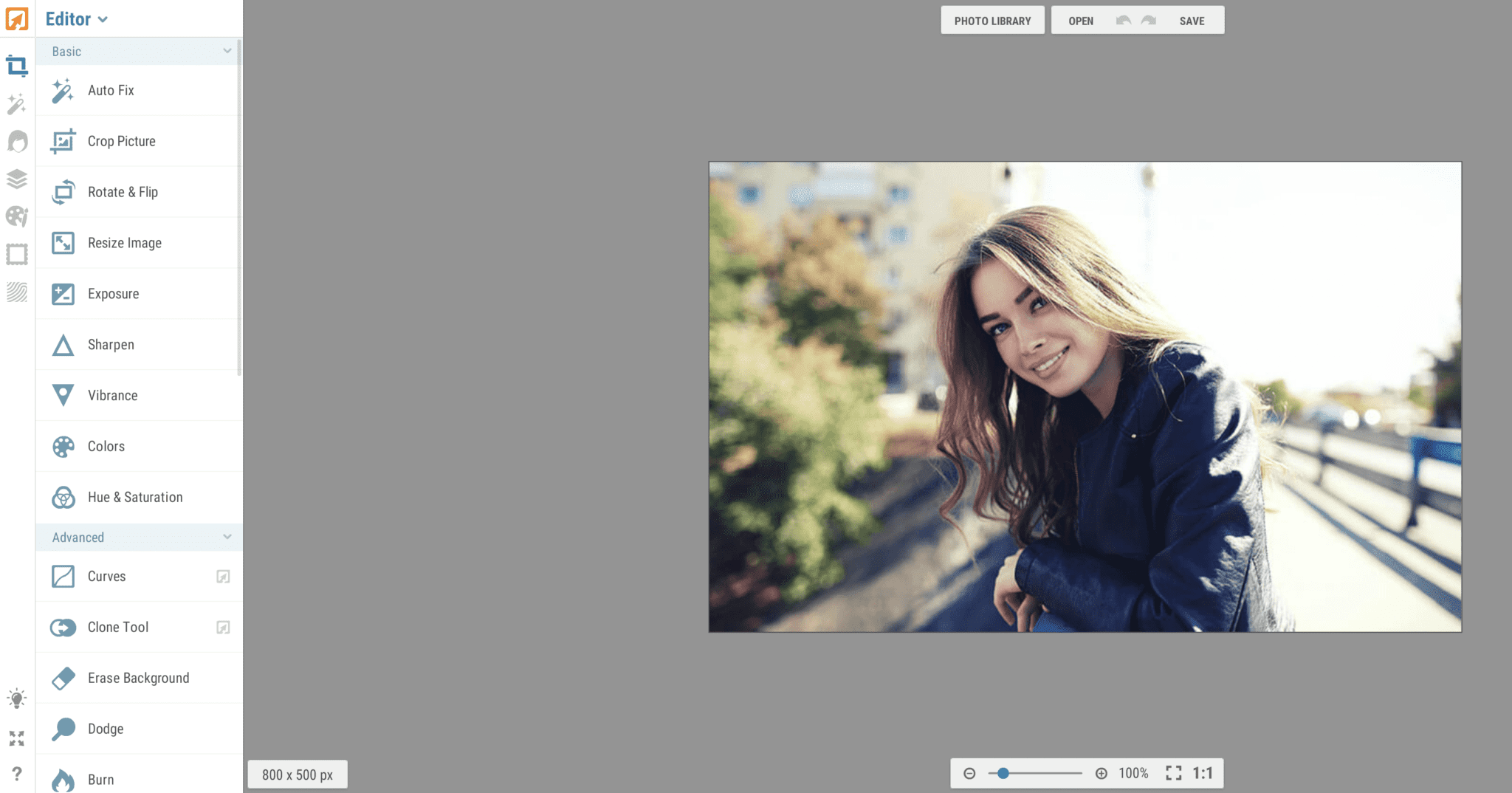Screen dimensions: 1512x793
Task: Open the Art palette panel
Action: point(18,216)
